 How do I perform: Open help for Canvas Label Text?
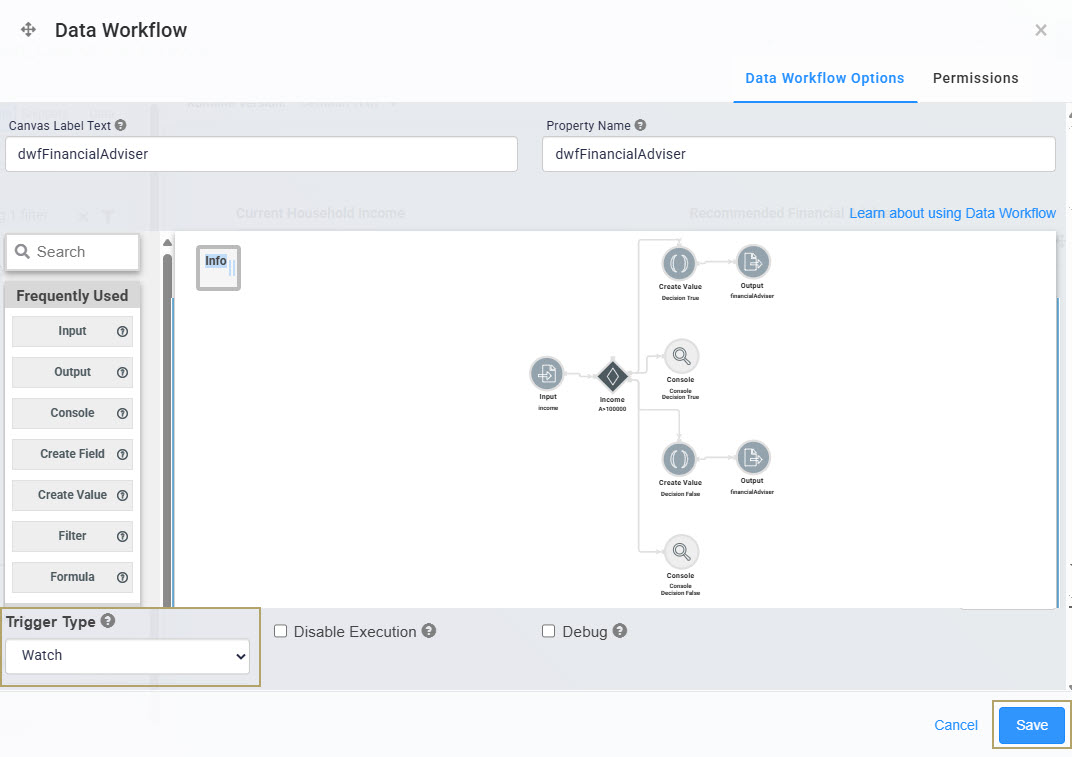pos(120,125)
